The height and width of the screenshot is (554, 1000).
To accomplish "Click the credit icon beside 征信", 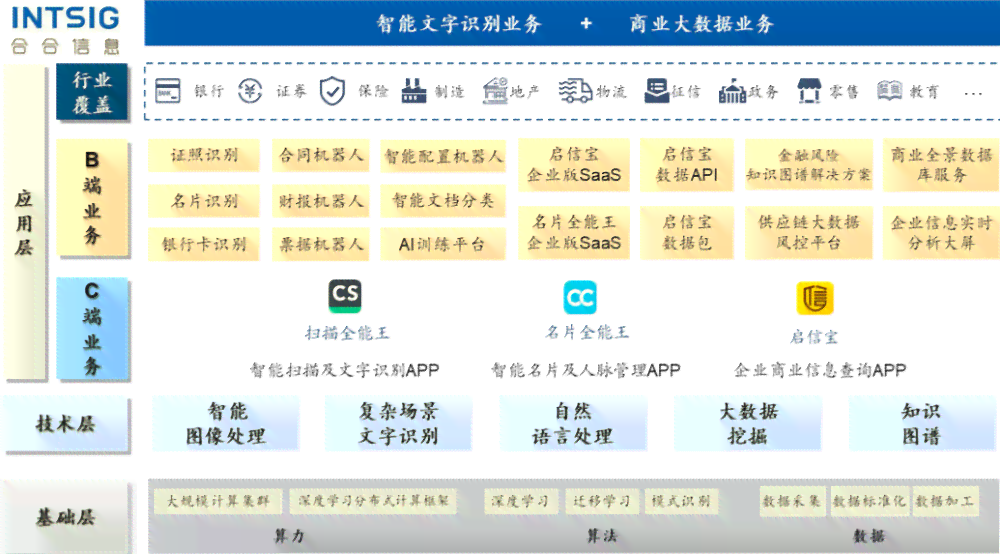I will [x=656, y=91].
